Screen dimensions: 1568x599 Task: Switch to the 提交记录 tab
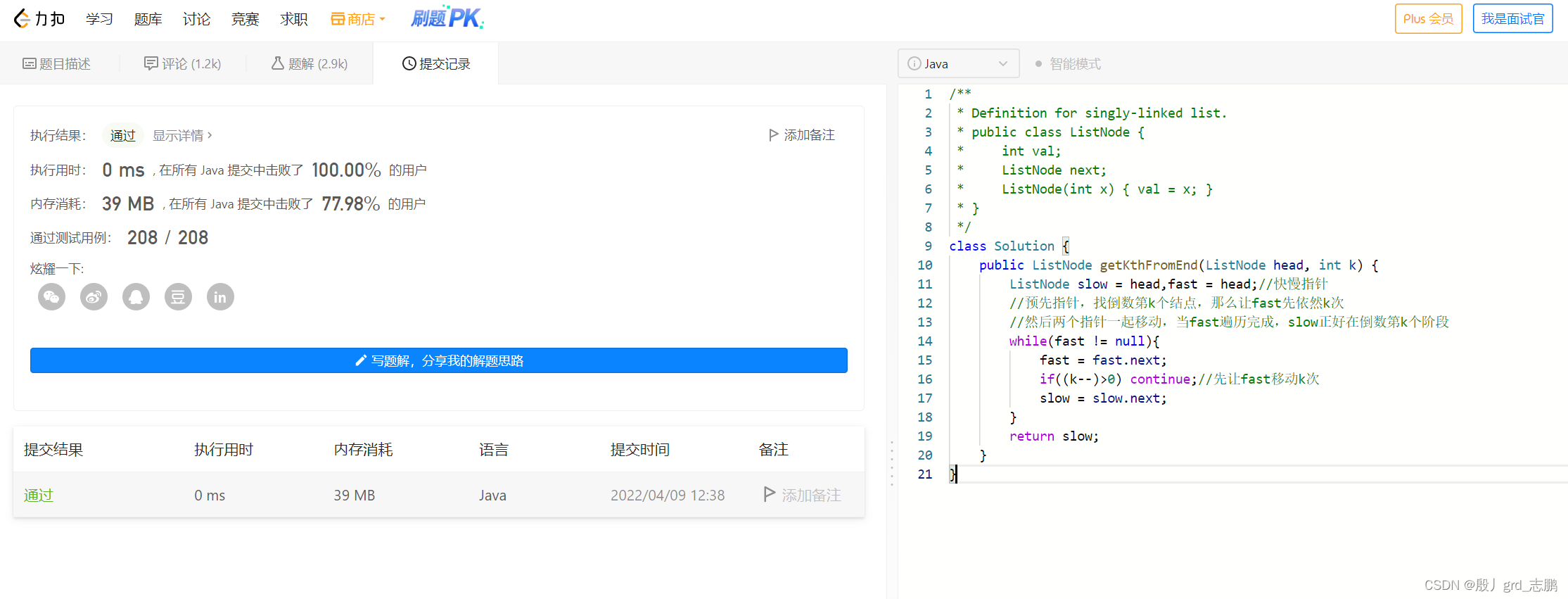[x=436, y=63]
